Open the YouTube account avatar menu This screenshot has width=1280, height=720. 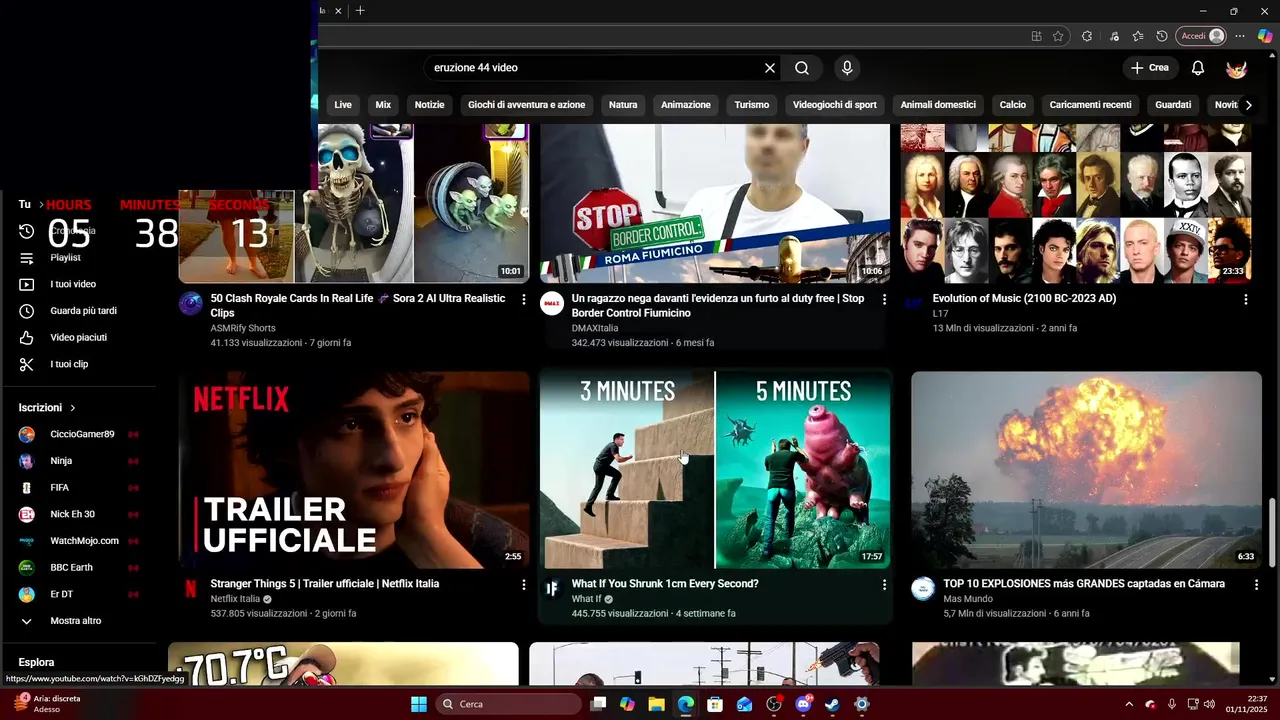coord(1237,68)
